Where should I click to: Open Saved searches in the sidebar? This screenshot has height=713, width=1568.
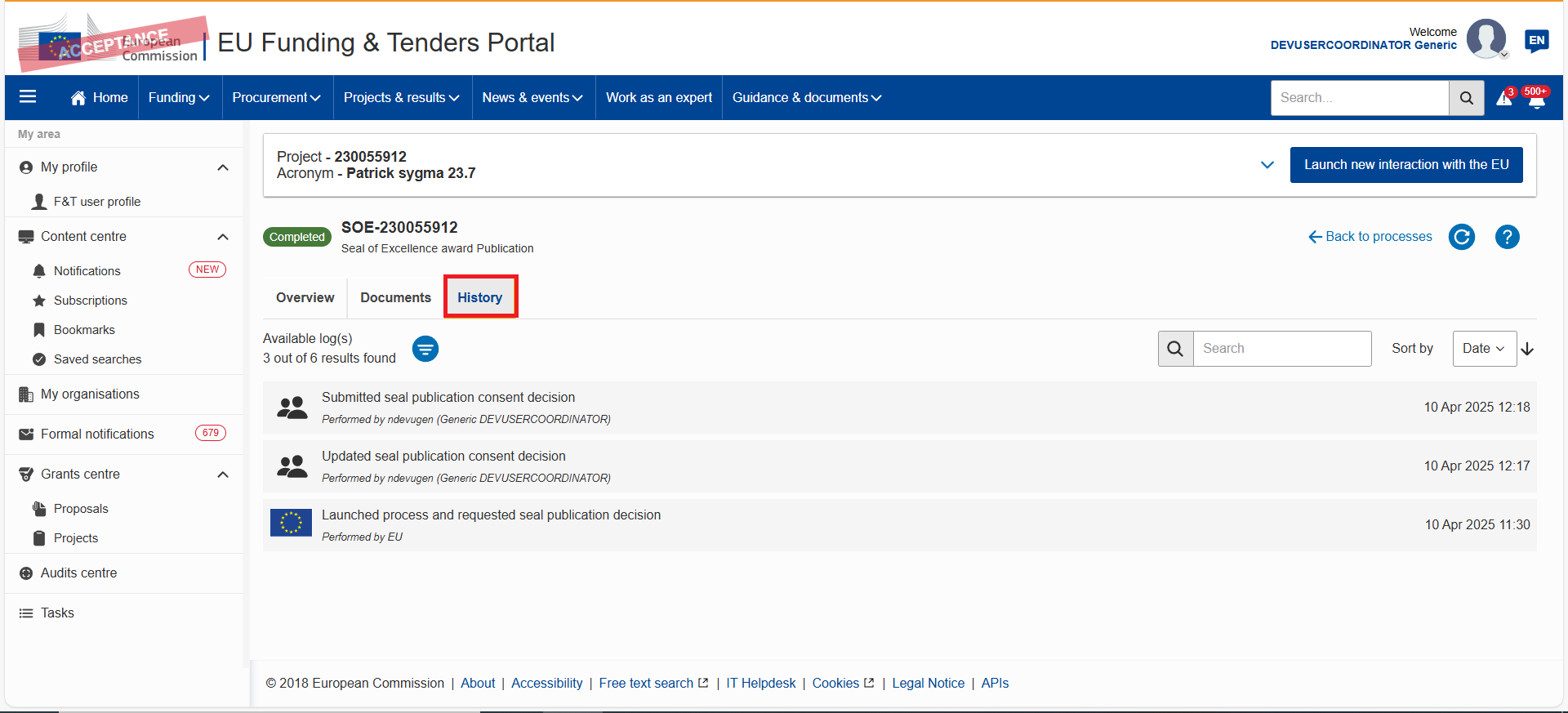click(x=97, y=359)
